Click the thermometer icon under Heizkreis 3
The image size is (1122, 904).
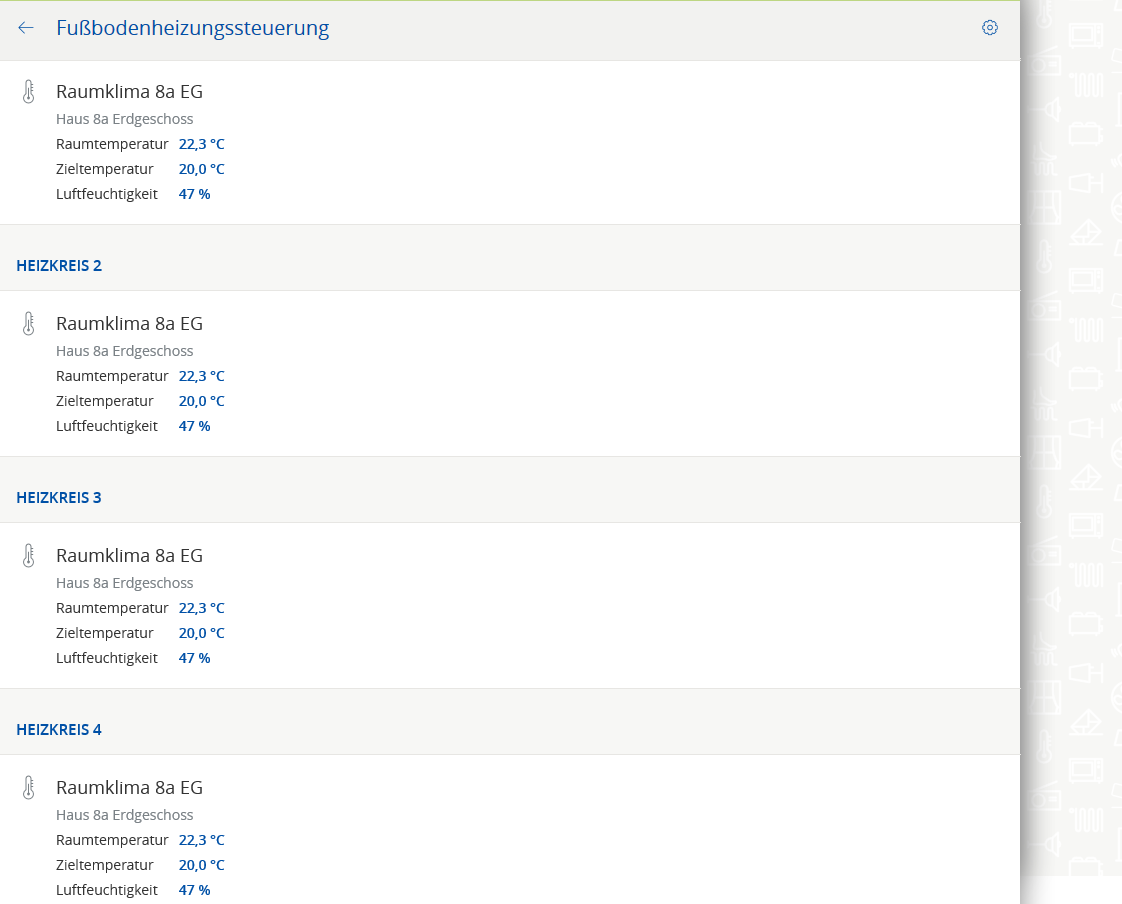[x=28, y=556]
